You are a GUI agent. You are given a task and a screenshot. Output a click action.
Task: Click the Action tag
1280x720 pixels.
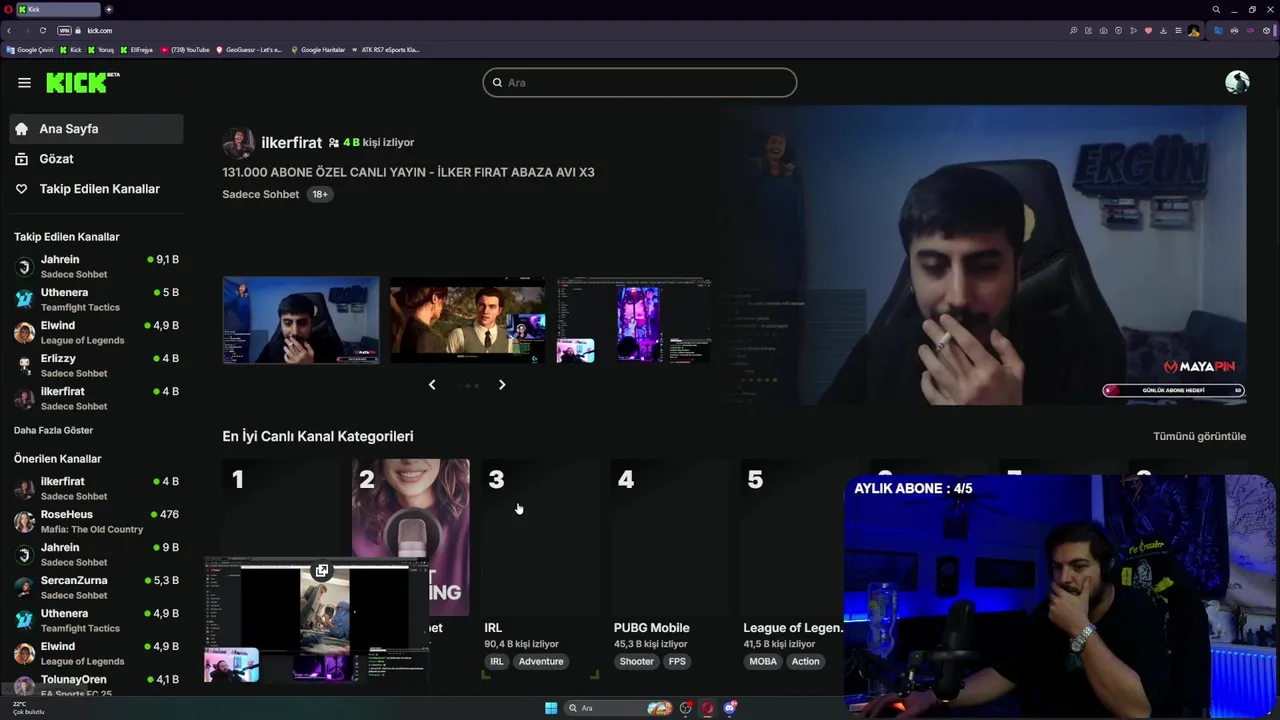pos(805,661)
